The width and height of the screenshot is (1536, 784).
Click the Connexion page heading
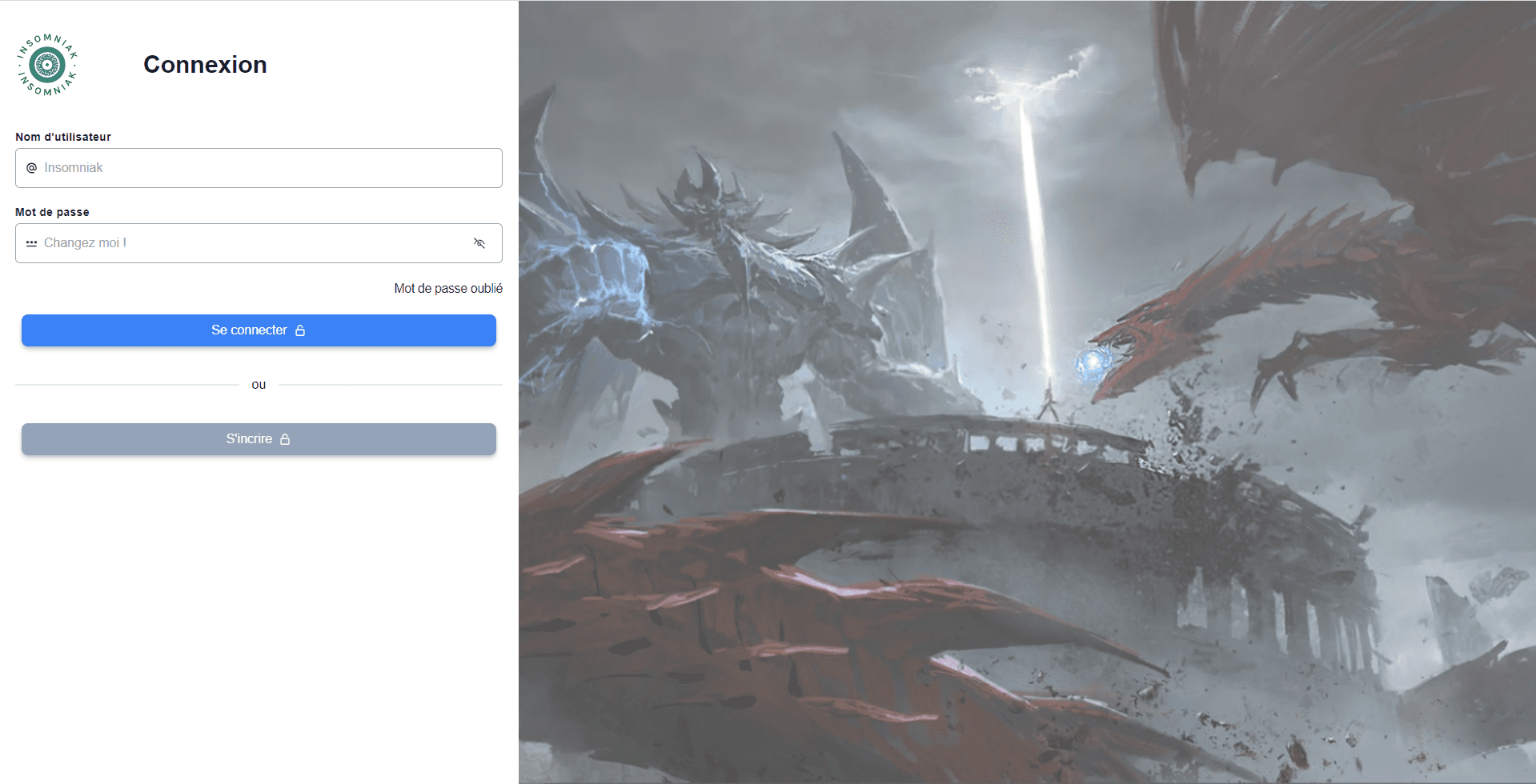click(205, 65)
